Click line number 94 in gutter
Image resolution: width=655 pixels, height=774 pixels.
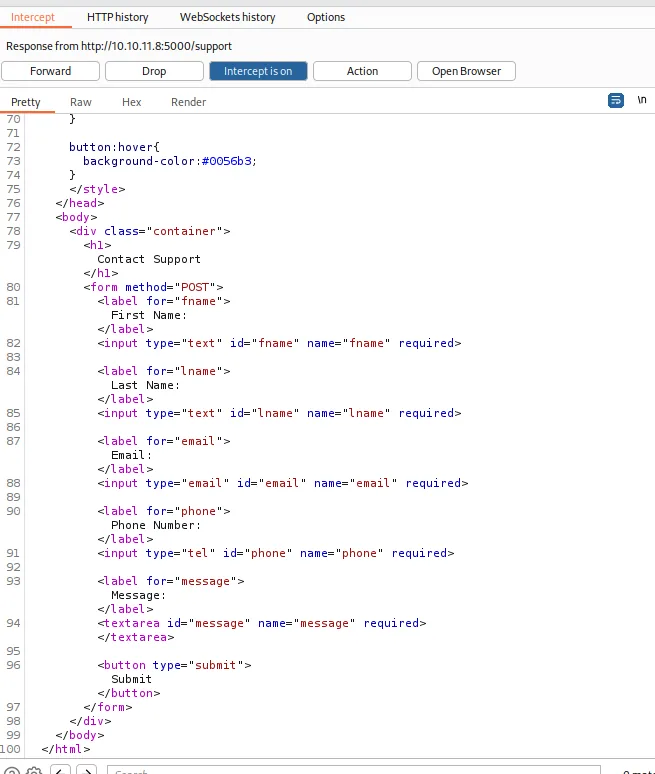(13, 623)
